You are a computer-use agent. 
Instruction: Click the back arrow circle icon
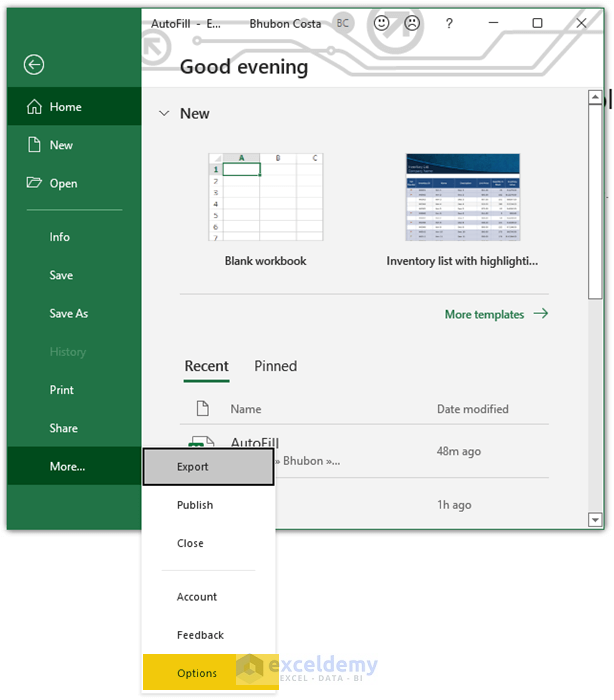click(34, 65)
